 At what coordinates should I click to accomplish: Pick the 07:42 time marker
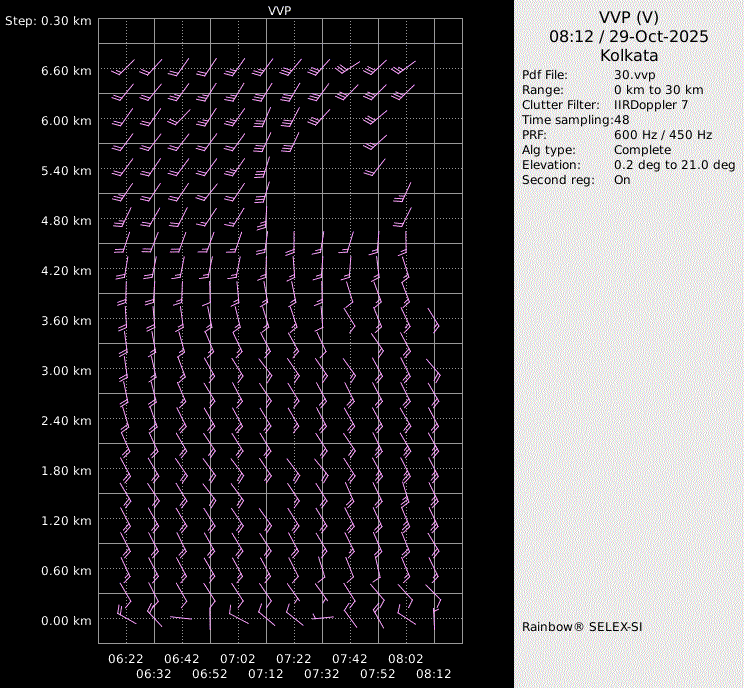(350, 659)
